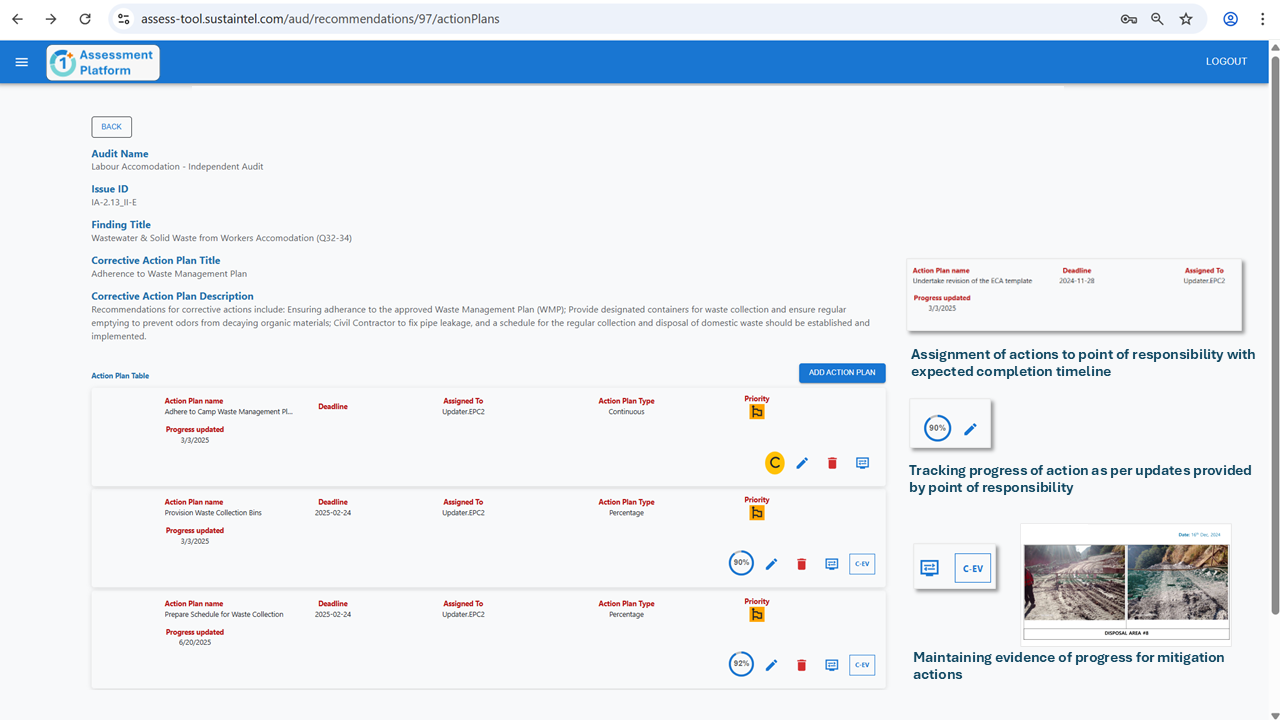Edit the Provision Waste Collection Bins plan
The width and height of the screenshot is (1280, 720).
click(x=771, y=564)
